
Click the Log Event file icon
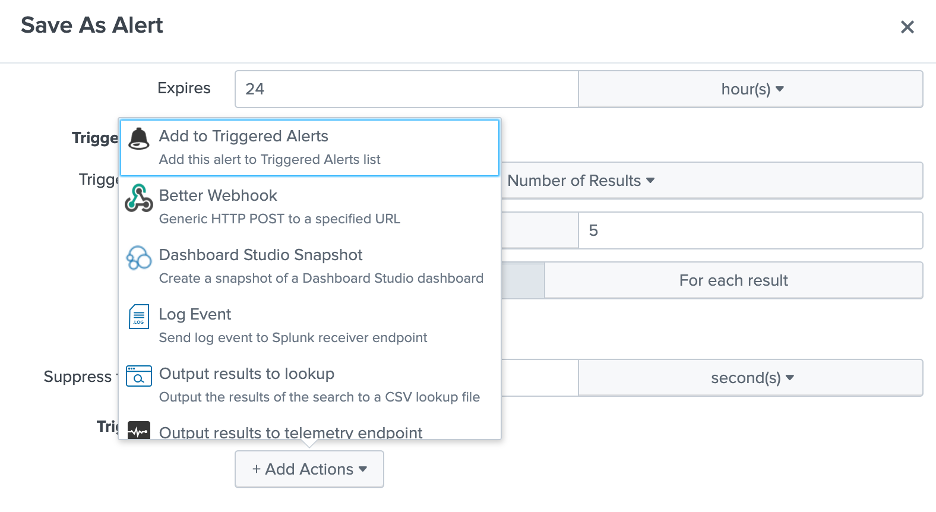[138, 316]
